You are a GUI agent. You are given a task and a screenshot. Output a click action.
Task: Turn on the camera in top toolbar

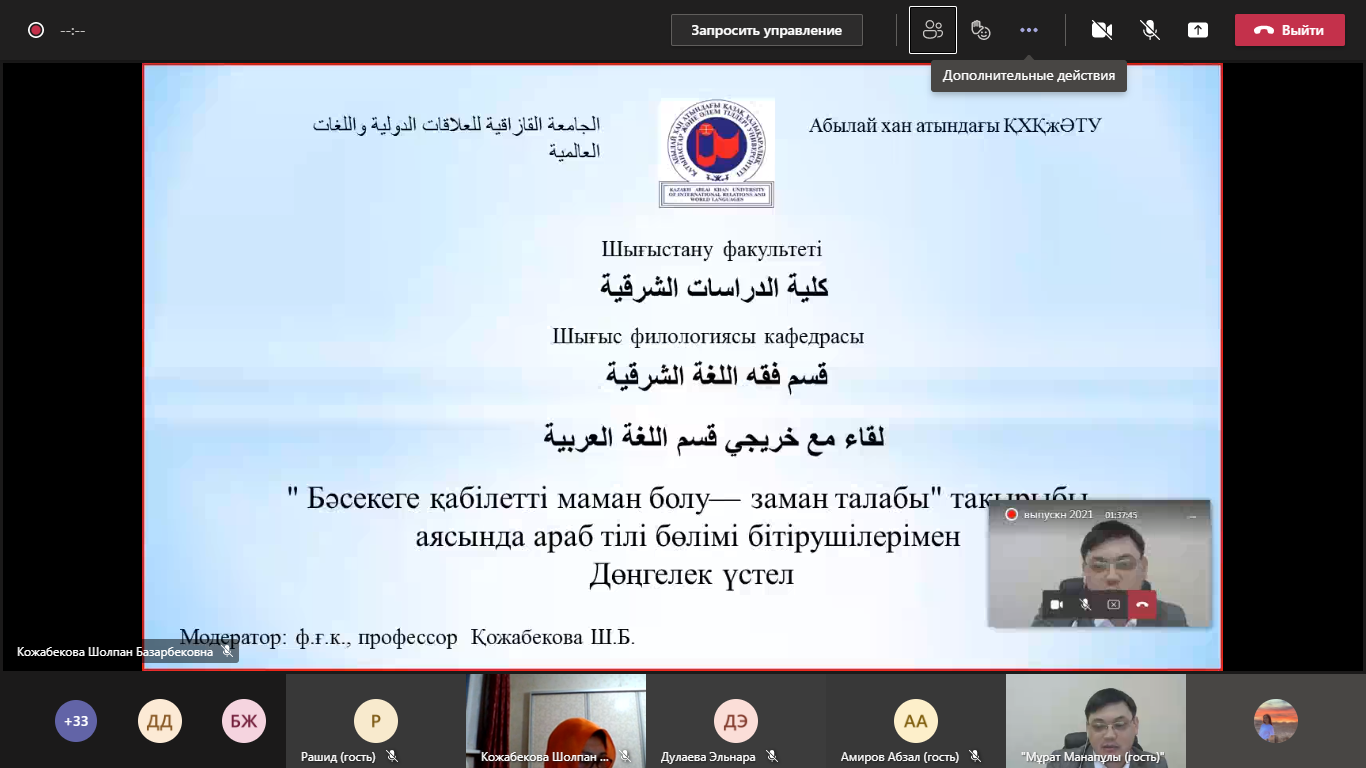coord(1101,30)
